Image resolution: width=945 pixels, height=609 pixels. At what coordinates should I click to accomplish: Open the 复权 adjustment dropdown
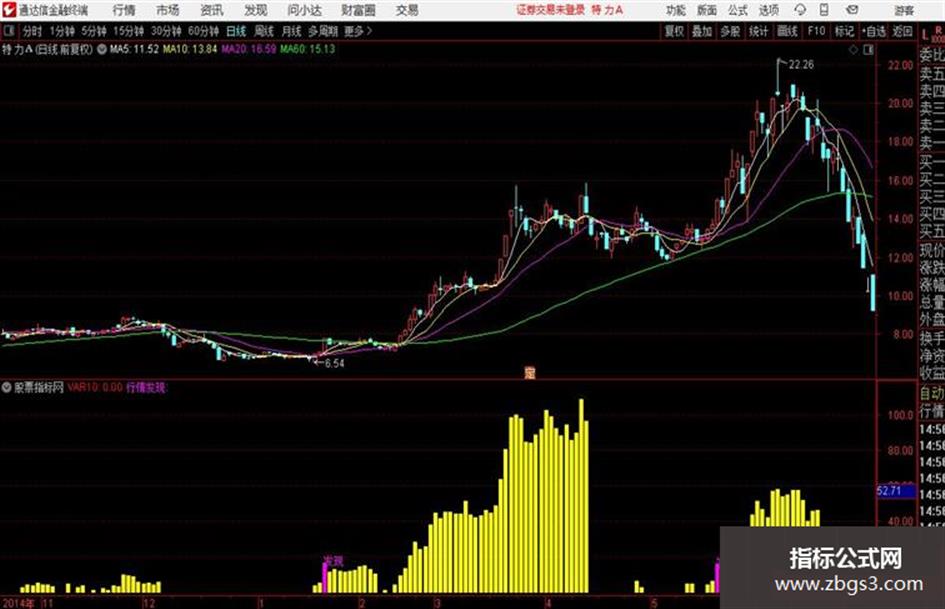(674, 31)
